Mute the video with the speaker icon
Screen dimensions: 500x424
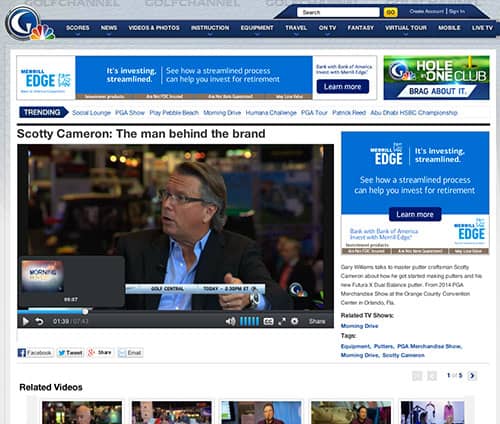[230, 321]
